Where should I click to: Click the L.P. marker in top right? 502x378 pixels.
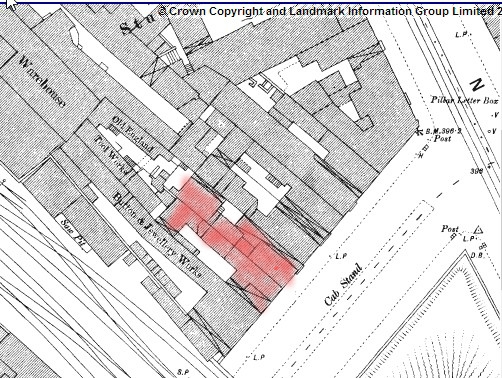coord(462,35)
